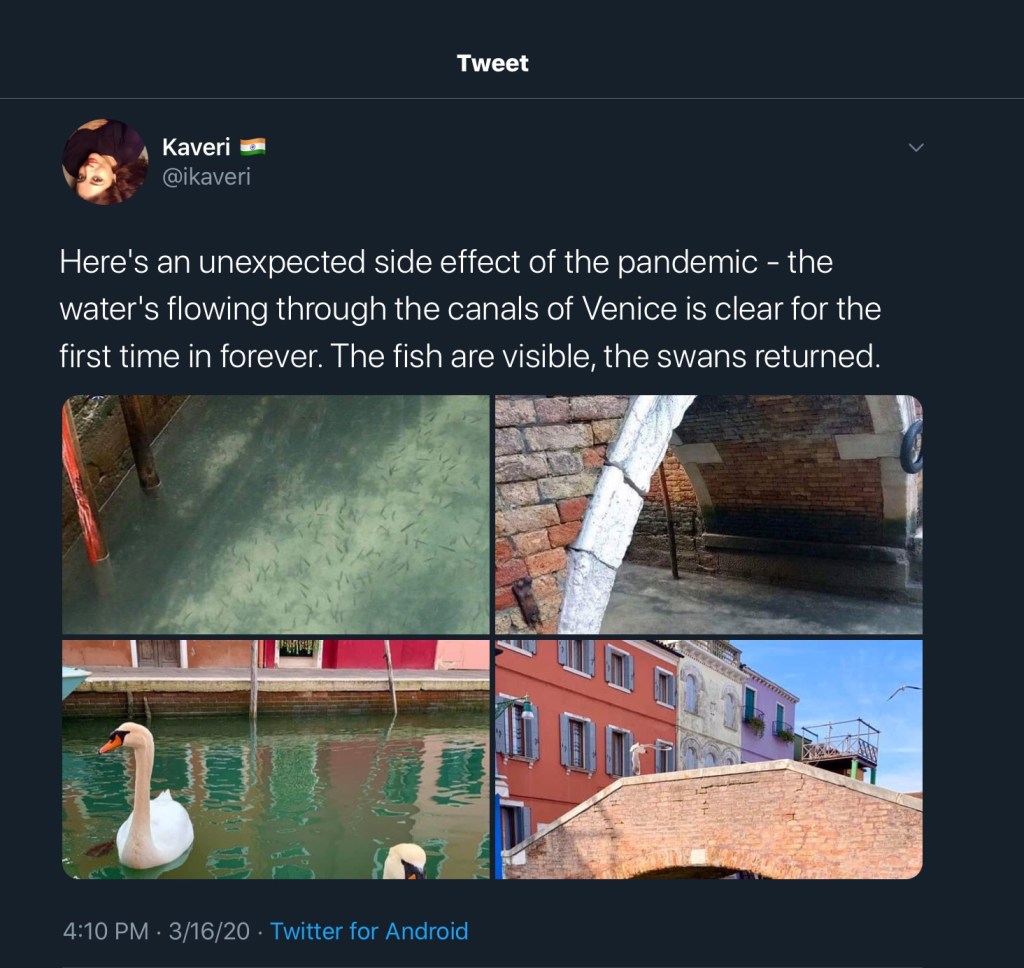Click the display name Kaveri
The height and width of the screenshot is (968, 1024).
196,147
